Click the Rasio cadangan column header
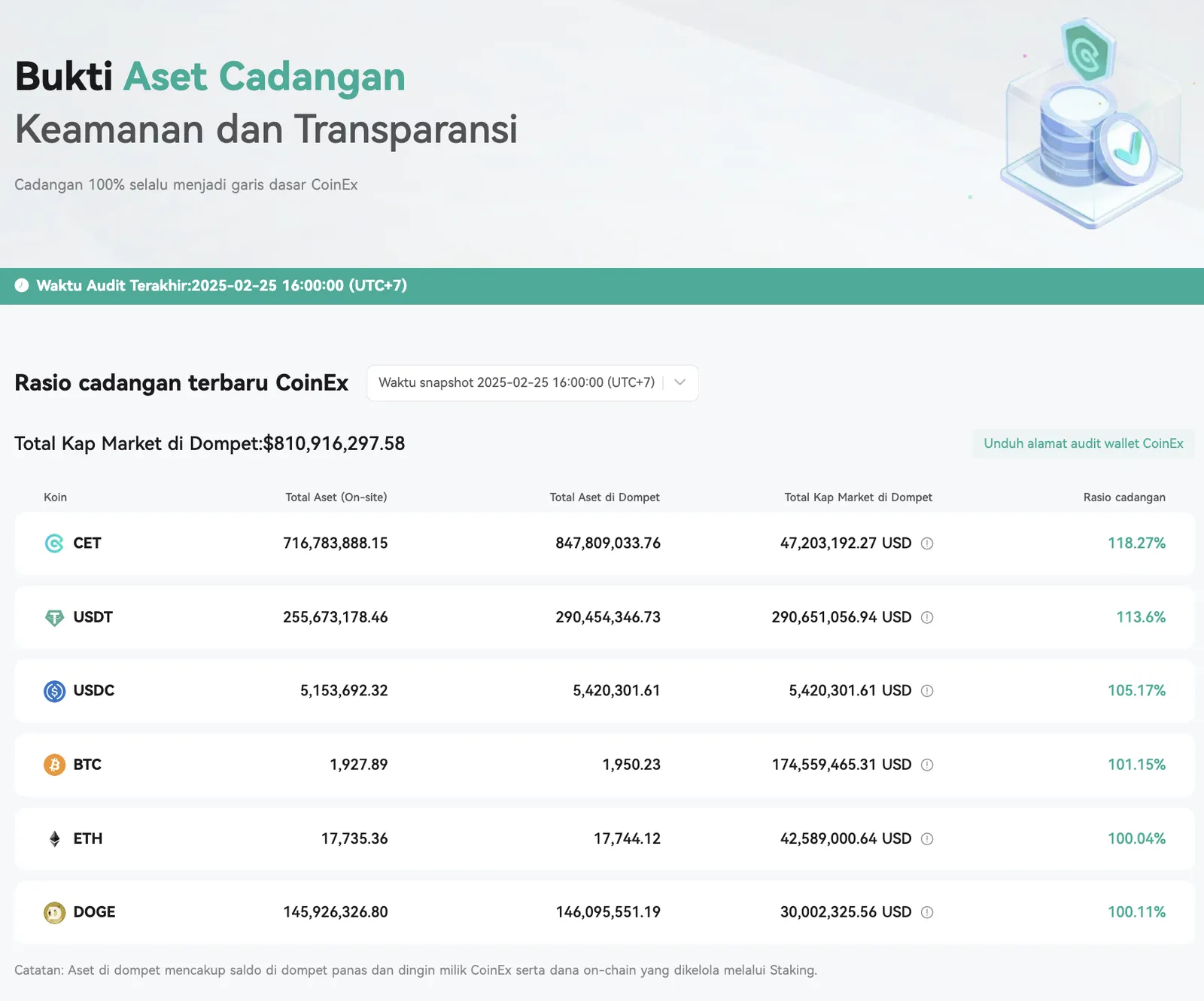Viewport: 1204px width, 1001px height. (1124, 497)
